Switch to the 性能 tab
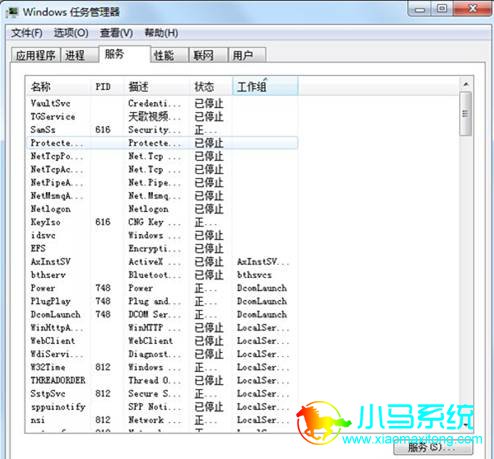This screenshot has width=494, height=459. (169, 55)
